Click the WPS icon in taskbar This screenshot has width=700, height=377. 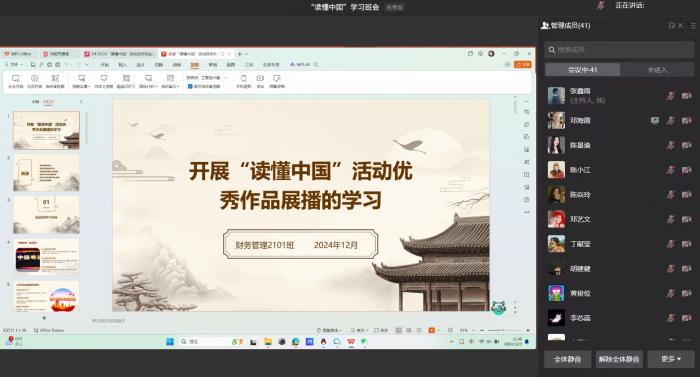(x=351, y=342)
